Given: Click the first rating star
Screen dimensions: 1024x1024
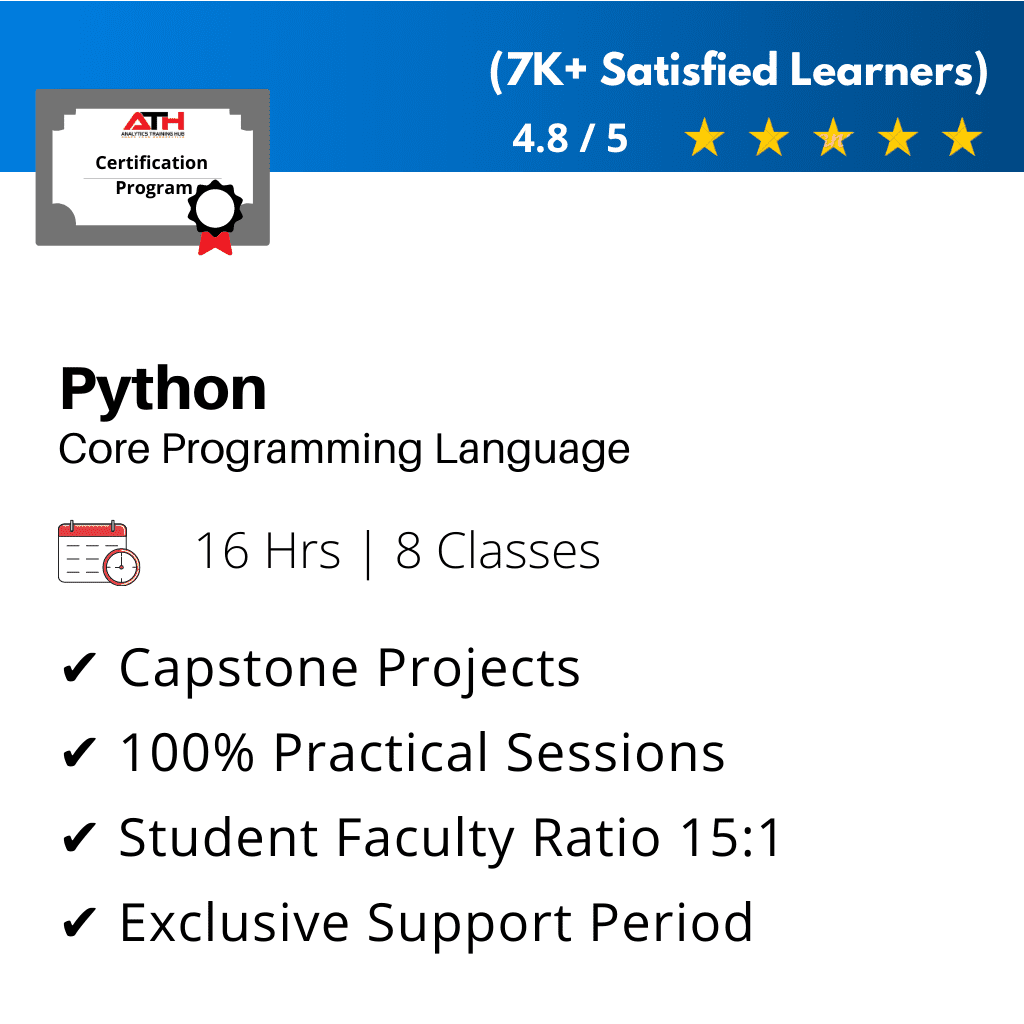Looking at the screenshot, I should click(x=705, y=138).
